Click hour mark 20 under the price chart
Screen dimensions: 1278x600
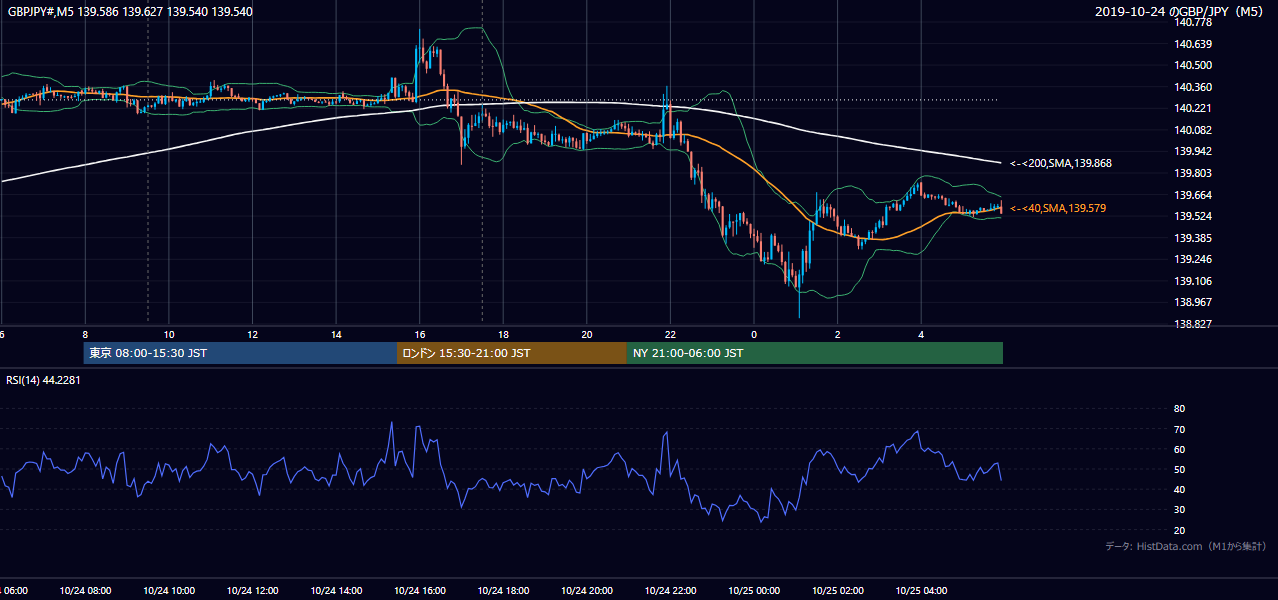pyautogui.click(x=587, y=335)
